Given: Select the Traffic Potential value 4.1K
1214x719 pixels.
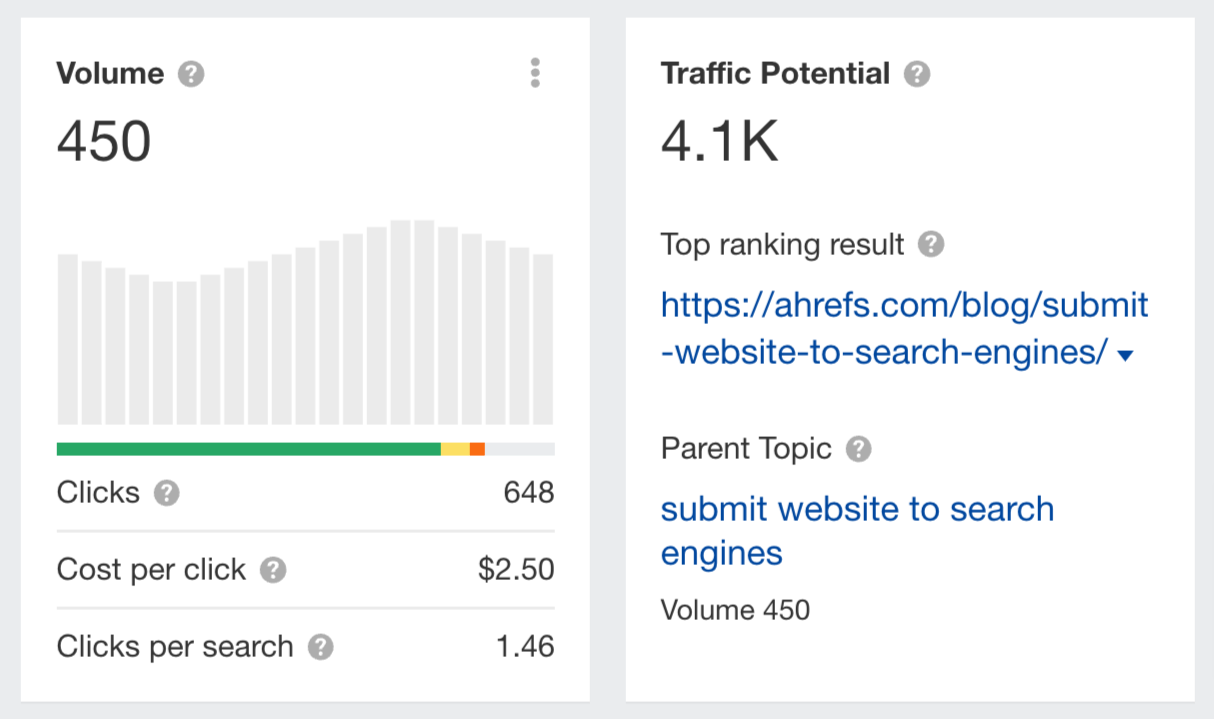Looking at the screenshot, I should coord(718,140).
